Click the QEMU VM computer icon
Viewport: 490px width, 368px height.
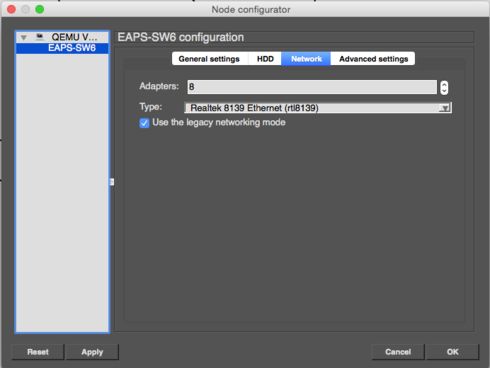tap(40, 37)
